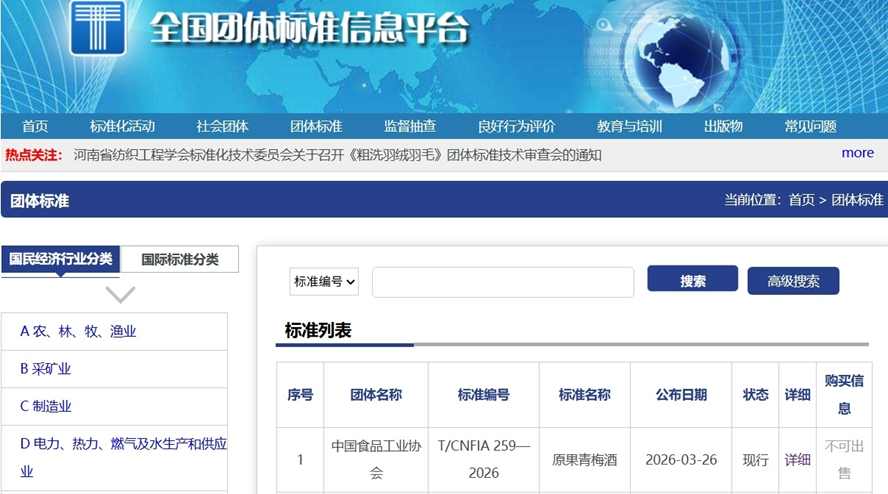888x494 pixels.
Task: Click the platform logo icon in header
Action: 98,27
